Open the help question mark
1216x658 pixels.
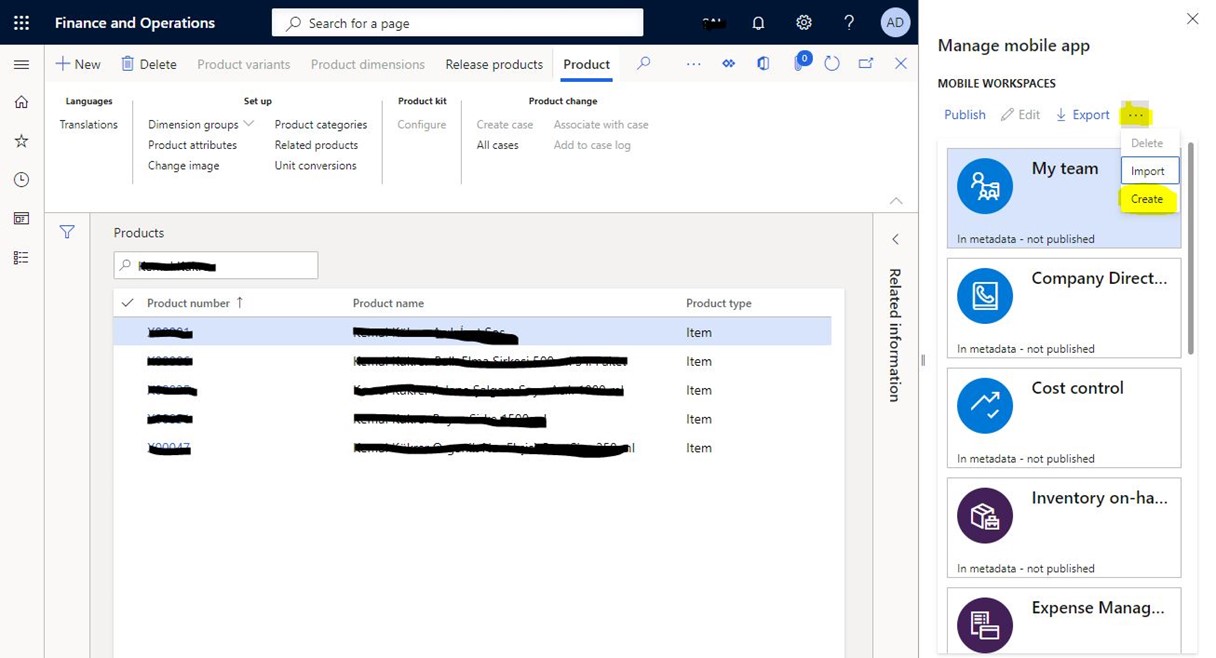coord(849,22)
